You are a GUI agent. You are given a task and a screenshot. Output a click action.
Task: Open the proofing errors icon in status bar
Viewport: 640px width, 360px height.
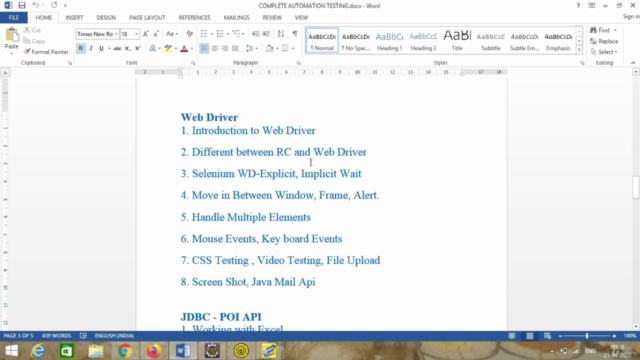click(83, 336)
